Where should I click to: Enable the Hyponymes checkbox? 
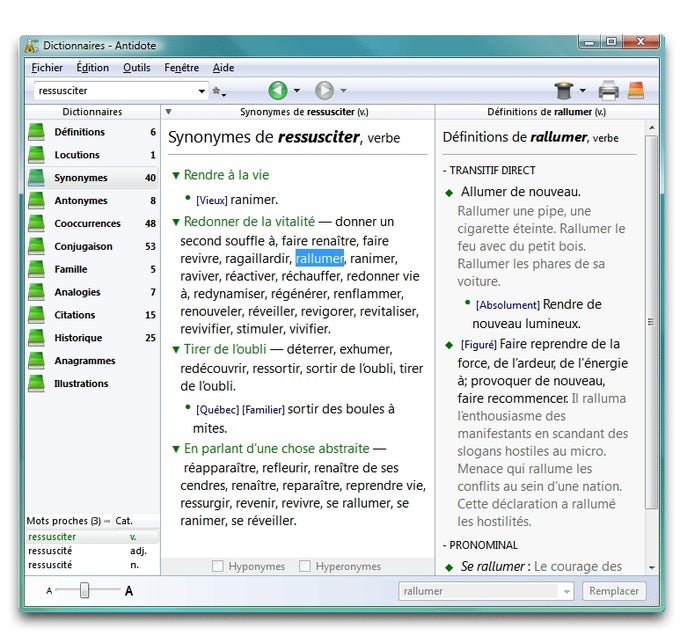[218, 566]
